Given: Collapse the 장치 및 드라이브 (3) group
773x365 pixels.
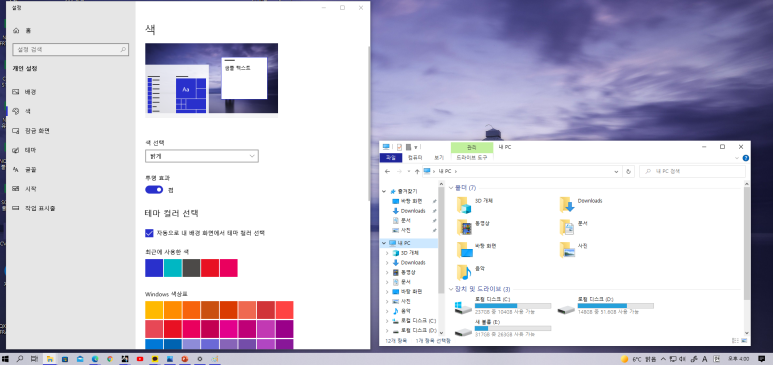Looking at the screenshot, I should point(452,289).
